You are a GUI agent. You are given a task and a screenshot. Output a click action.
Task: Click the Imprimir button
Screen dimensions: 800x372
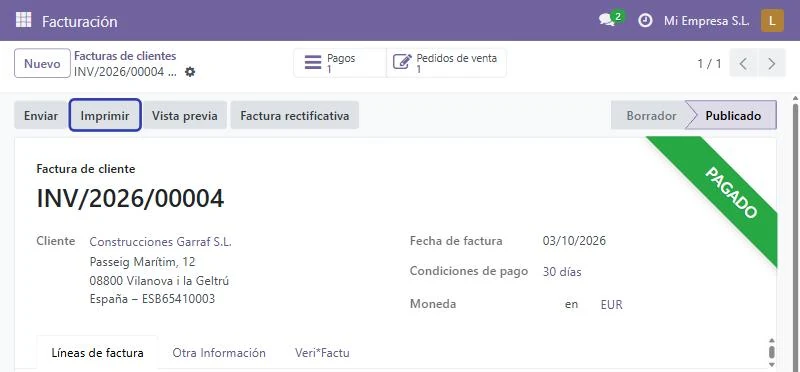[105, 115]
